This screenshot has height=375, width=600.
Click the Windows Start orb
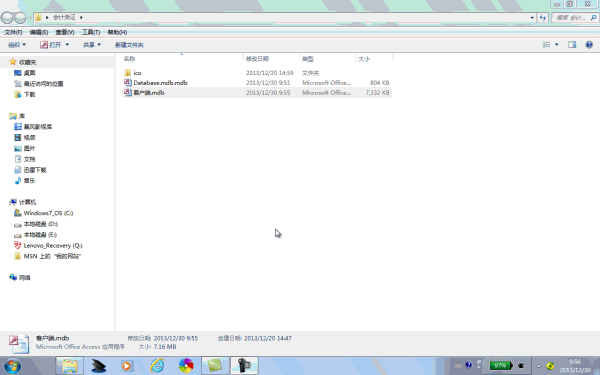pos(12,366)
